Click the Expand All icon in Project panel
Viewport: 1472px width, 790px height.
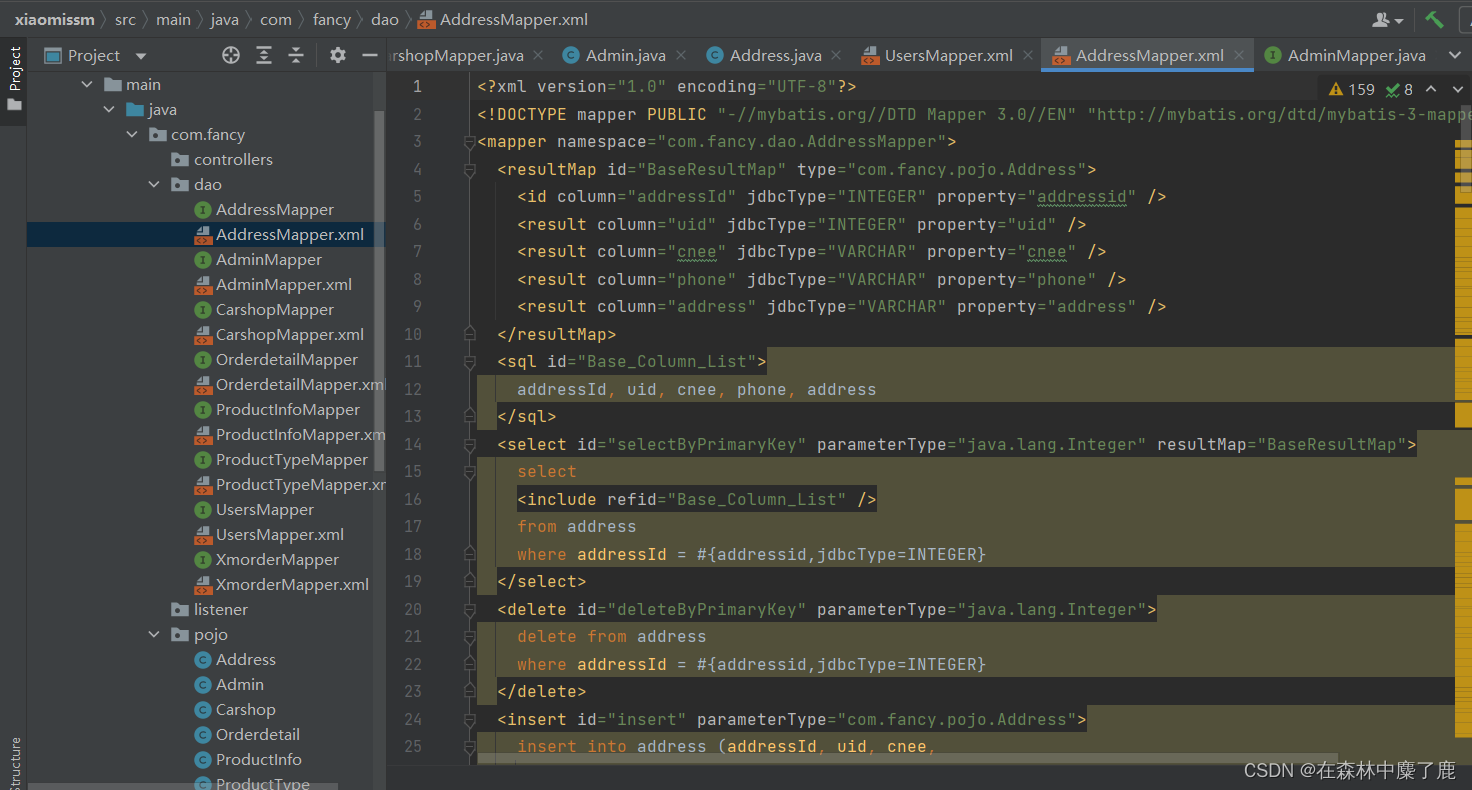(x=264, y=56)
